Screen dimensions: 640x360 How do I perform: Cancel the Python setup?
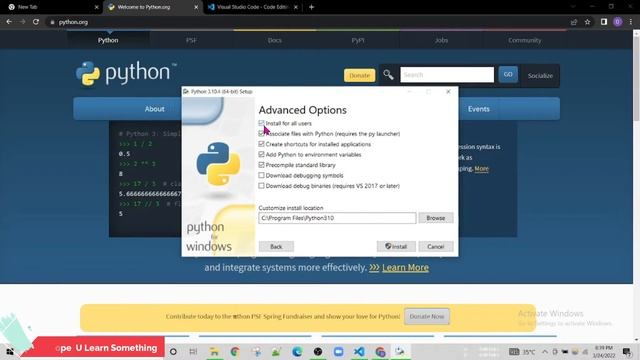(436, 247)
